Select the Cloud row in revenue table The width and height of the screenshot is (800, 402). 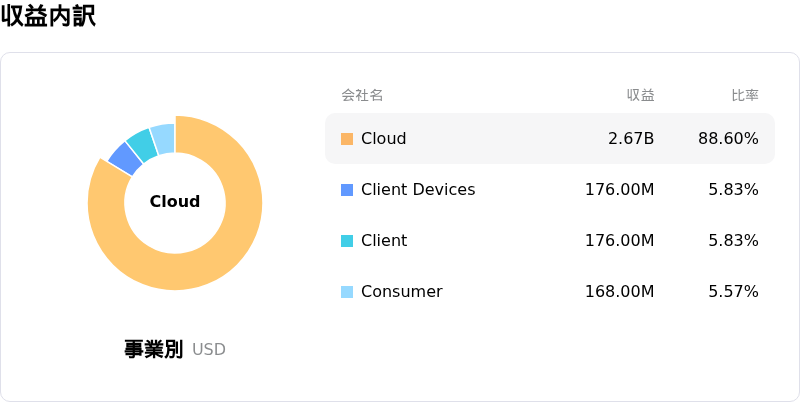(549, 138)
